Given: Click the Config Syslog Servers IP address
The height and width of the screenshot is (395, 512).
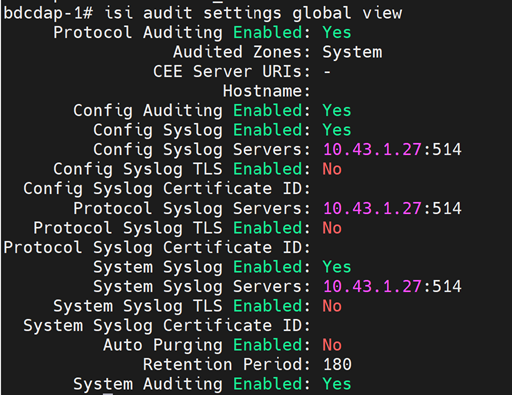Looking at the screenshot, I should 372,150.
